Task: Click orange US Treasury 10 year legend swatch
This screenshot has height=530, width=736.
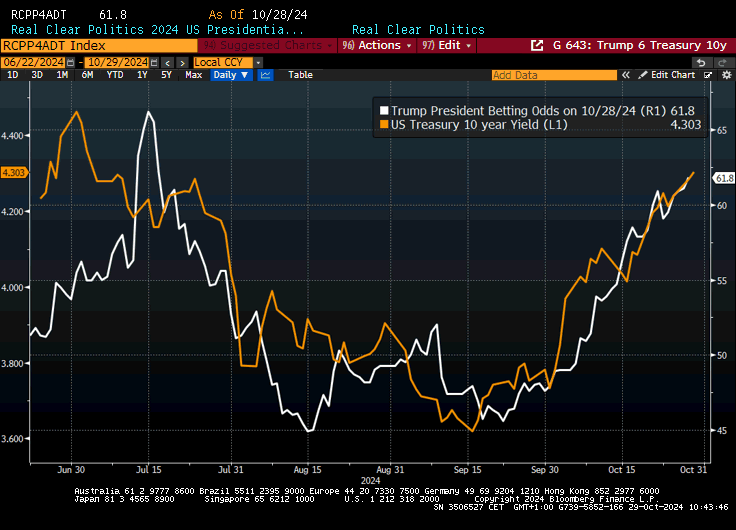Action: (384, 124)
